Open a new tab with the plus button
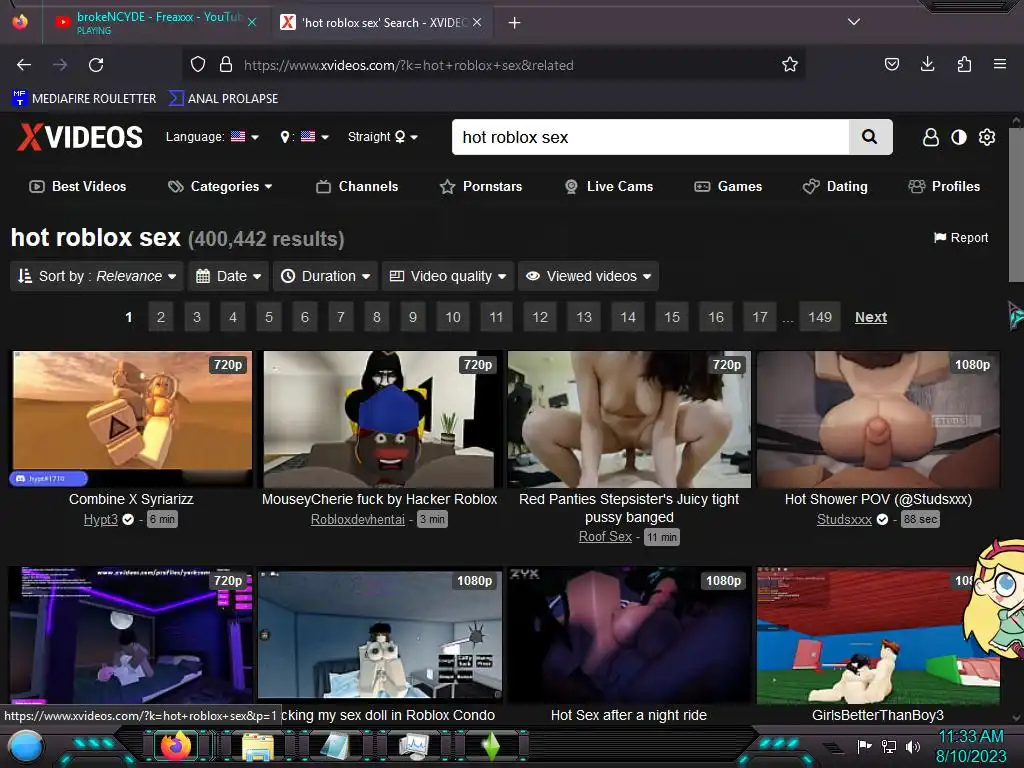Image resolution: width=1024 pixels, height=768 pixels. [x=515, y=23]
